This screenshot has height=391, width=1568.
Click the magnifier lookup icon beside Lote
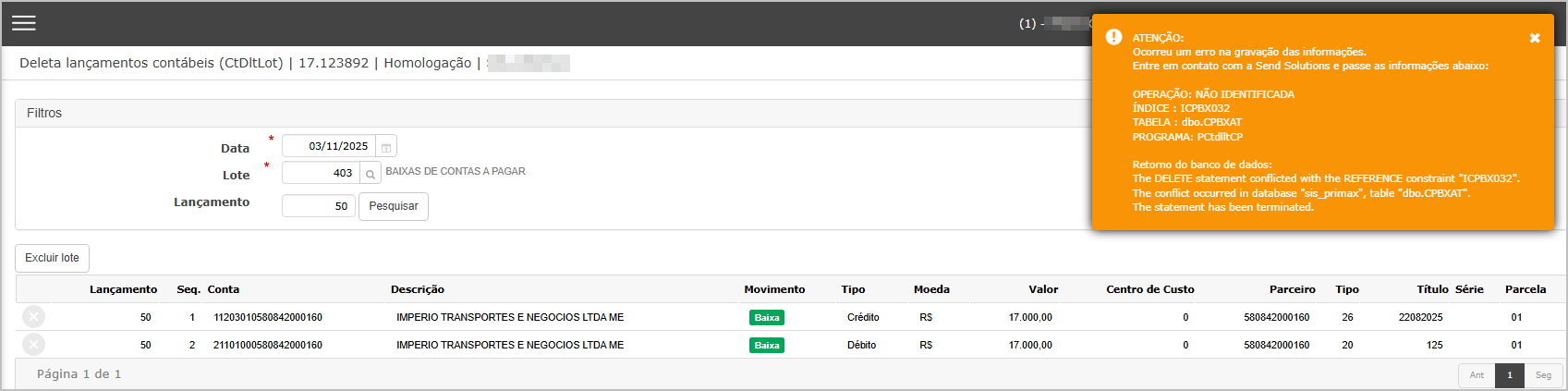pos(370,174)
